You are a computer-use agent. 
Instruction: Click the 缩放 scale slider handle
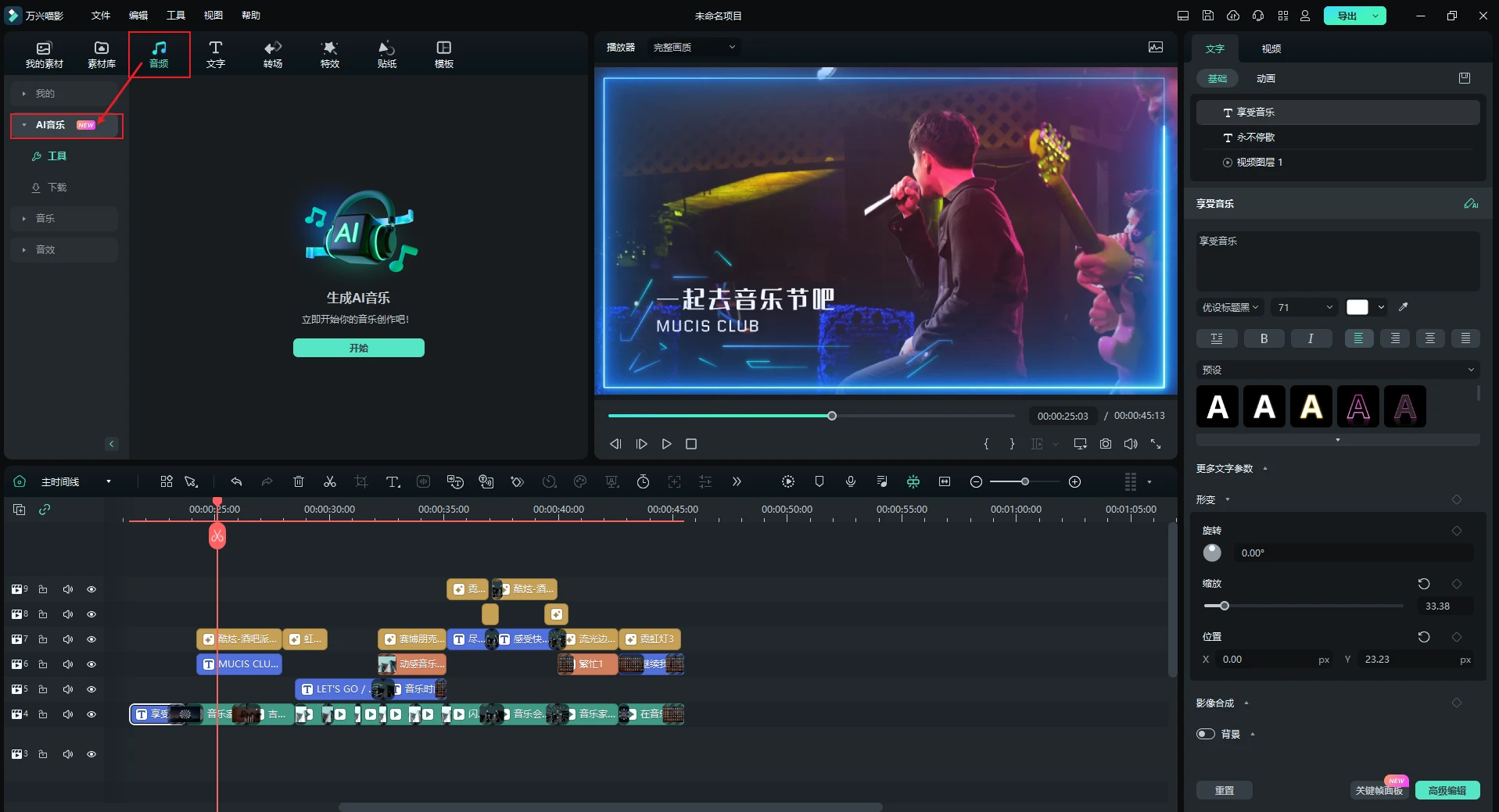[1225, 606]
